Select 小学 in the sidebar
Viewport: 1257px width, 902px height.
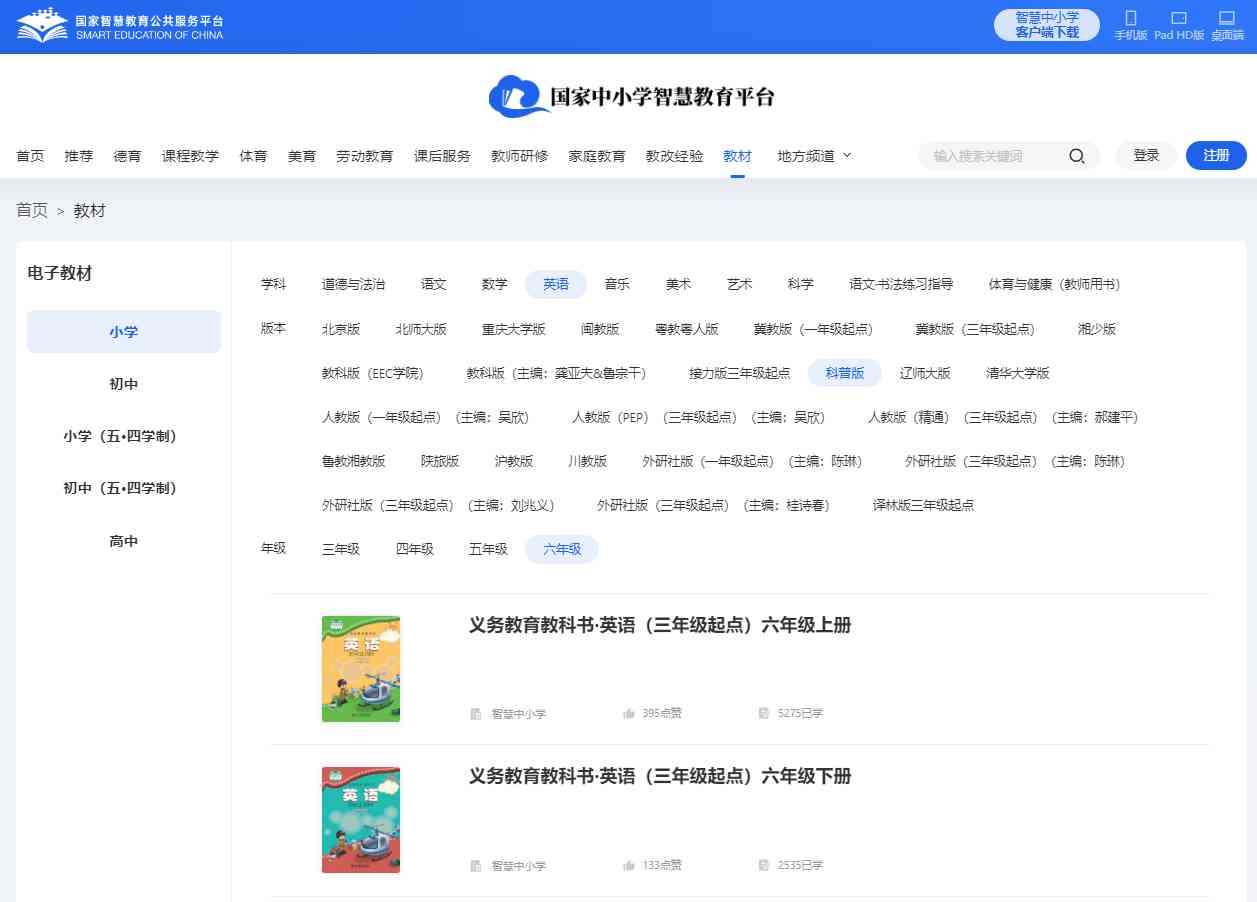(x=124, y=331)
